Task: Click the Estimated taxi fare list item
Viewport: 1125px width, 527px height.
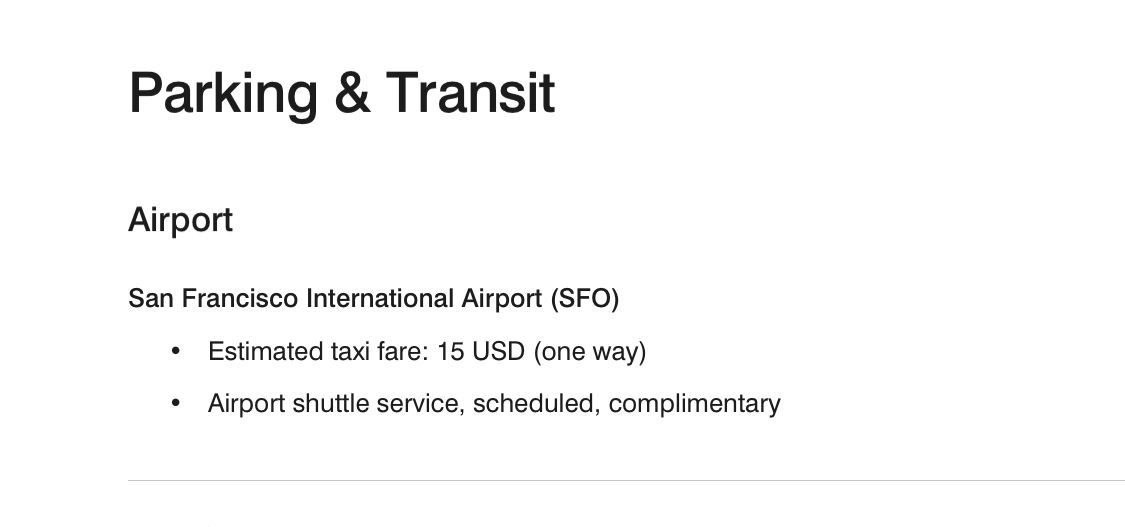Action: [x=427, y=351]
